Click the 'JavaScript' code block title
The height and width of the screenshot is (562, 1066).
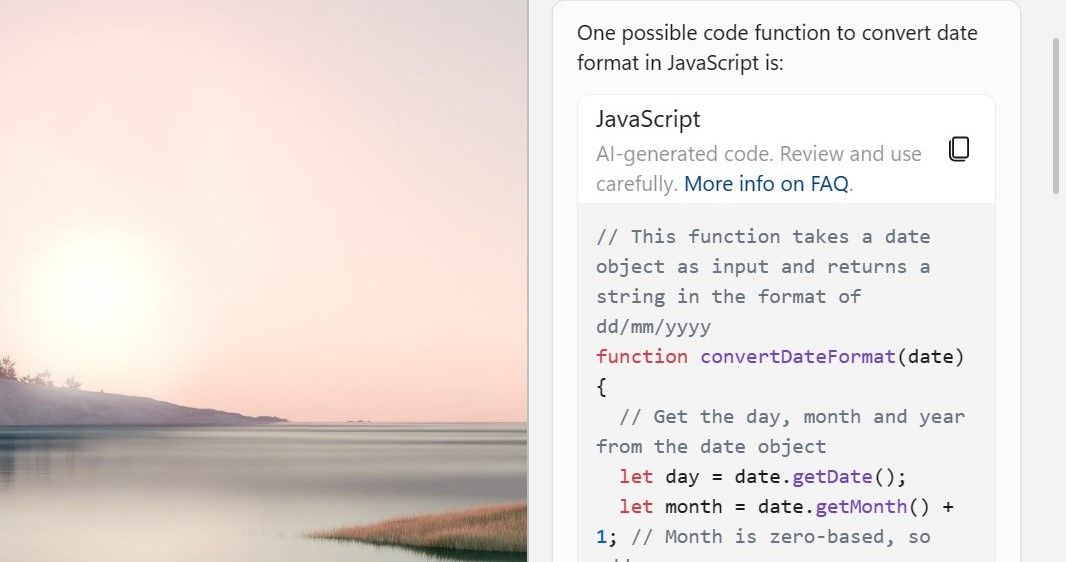click(648, 119)
